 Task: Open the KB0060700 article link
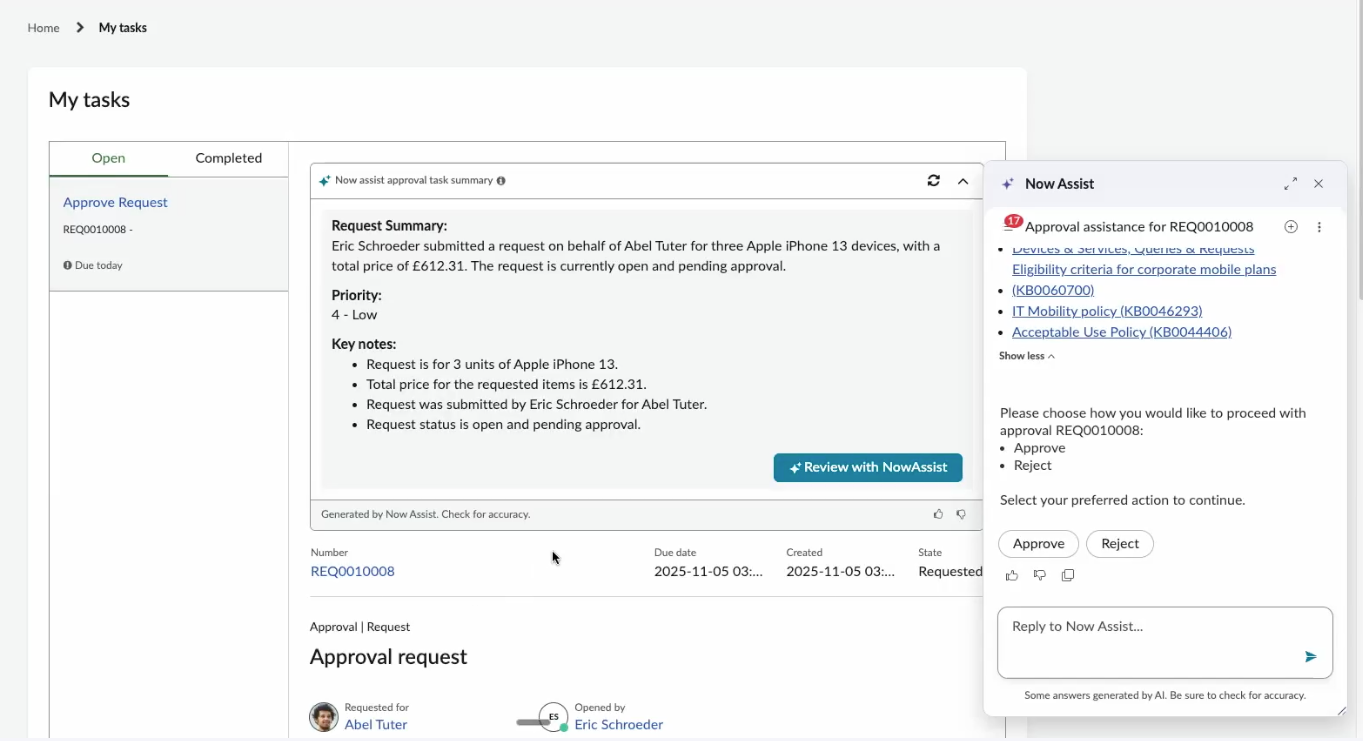point(1053,290)
